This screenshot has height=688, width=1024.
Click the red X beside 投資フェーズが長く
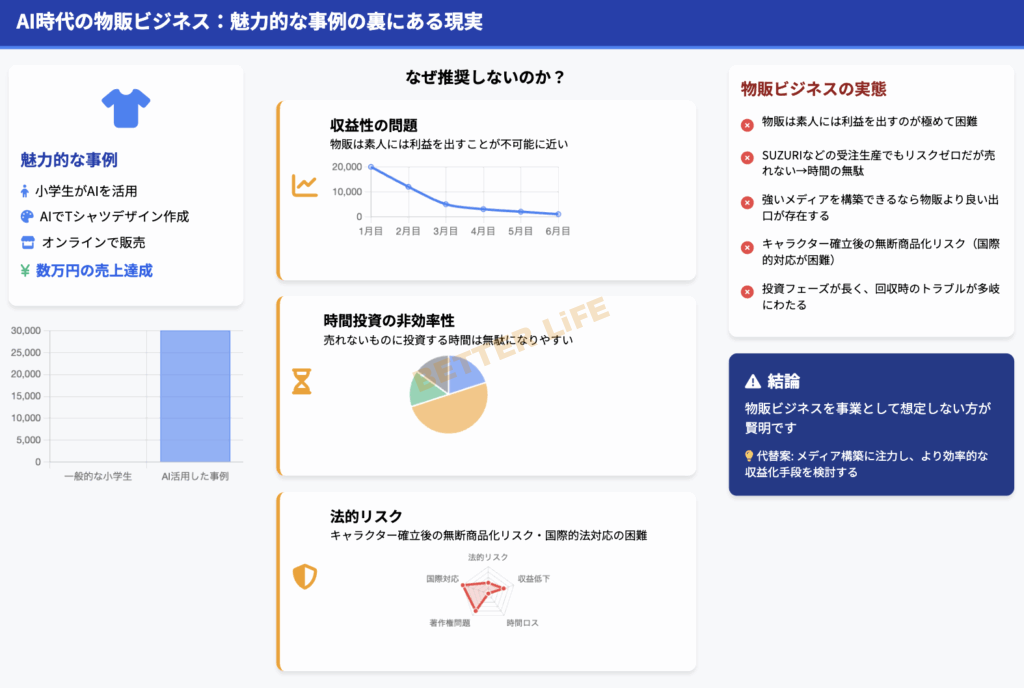(x=747, y=292)
